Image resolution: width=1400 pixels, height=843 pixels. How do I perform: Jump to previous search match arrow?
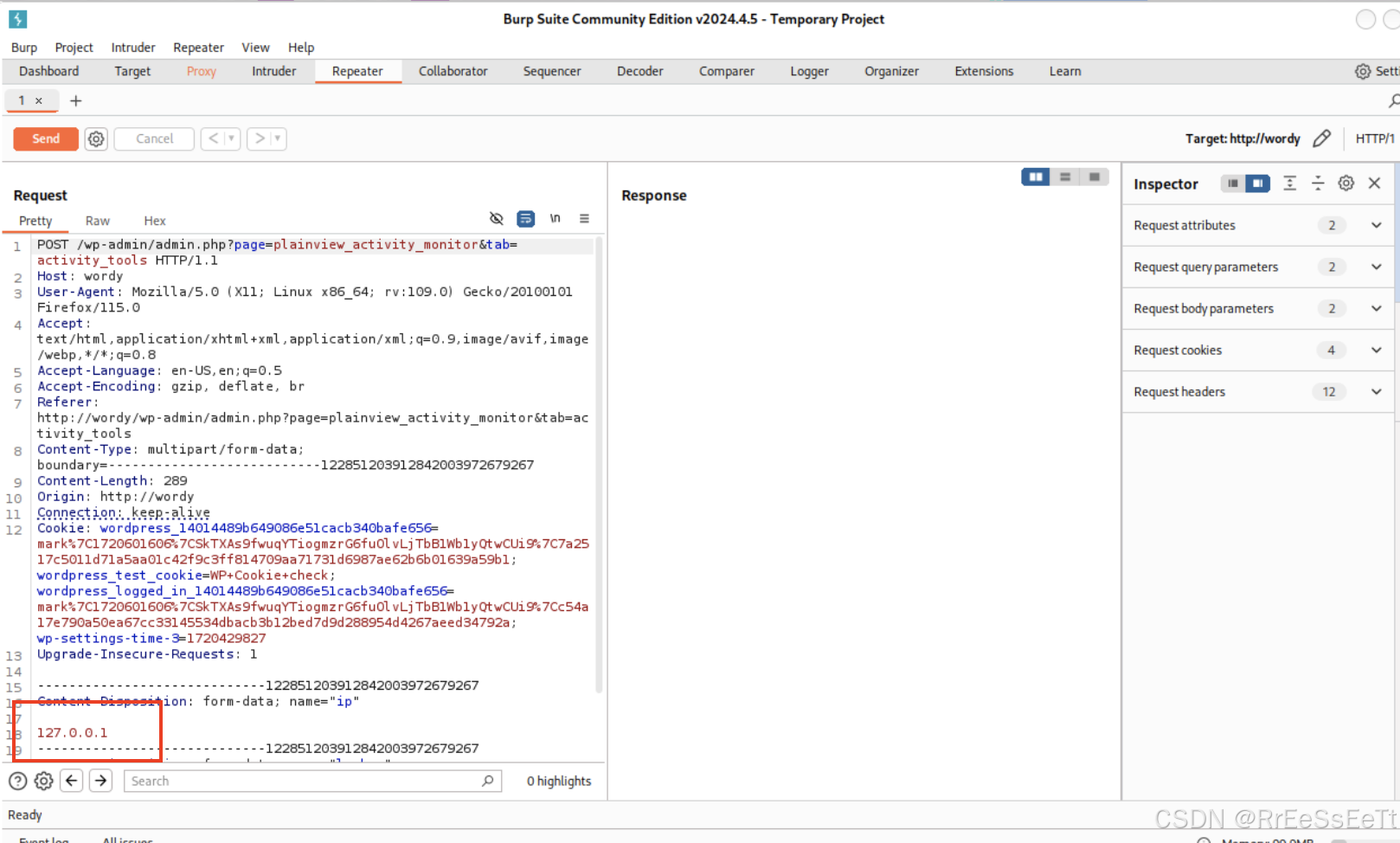pos(72,781)
